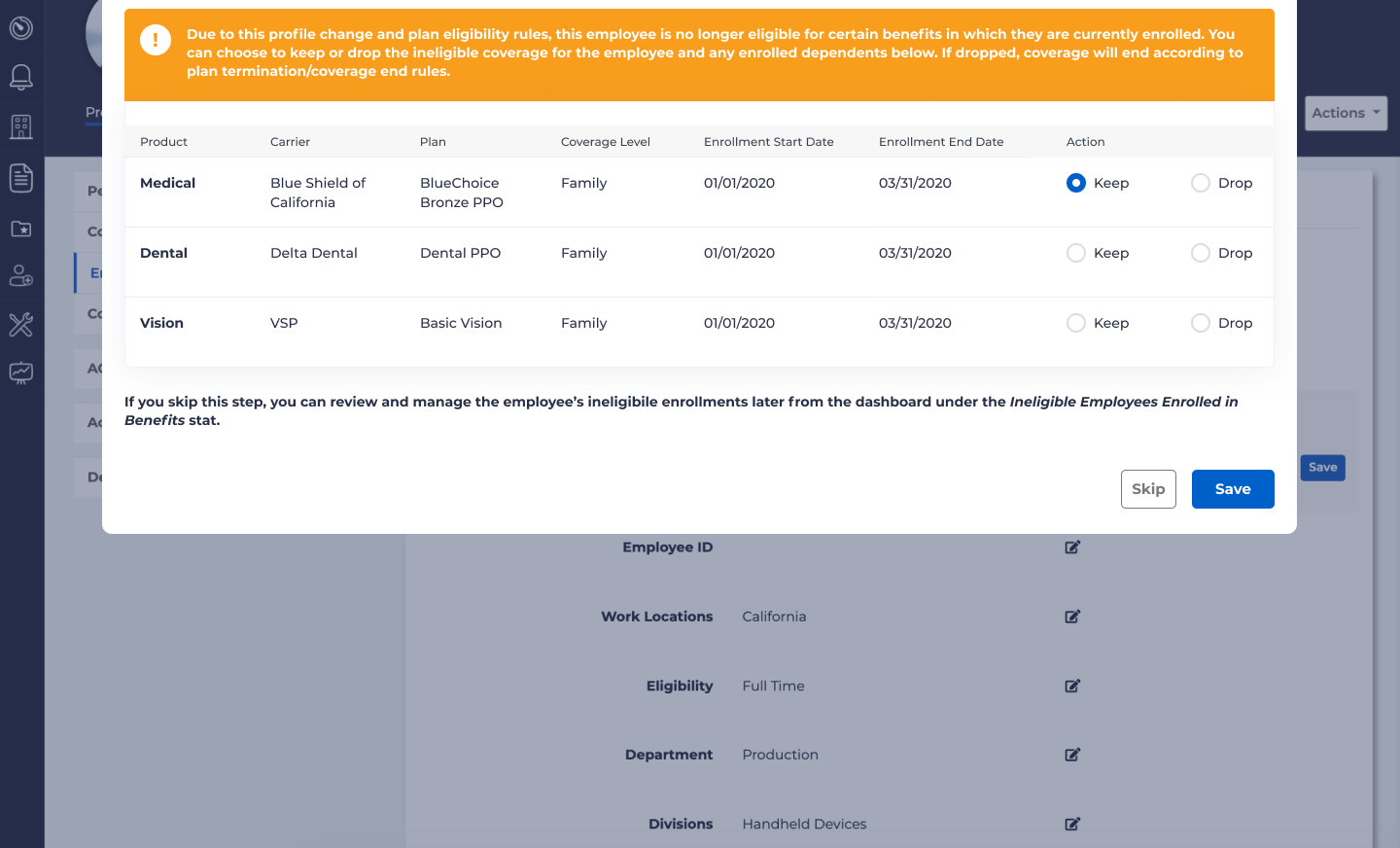The width and height of the screenshot is (1400, 848).
Task: Edit the Department field pencil icon
Action: [1072, 755]
